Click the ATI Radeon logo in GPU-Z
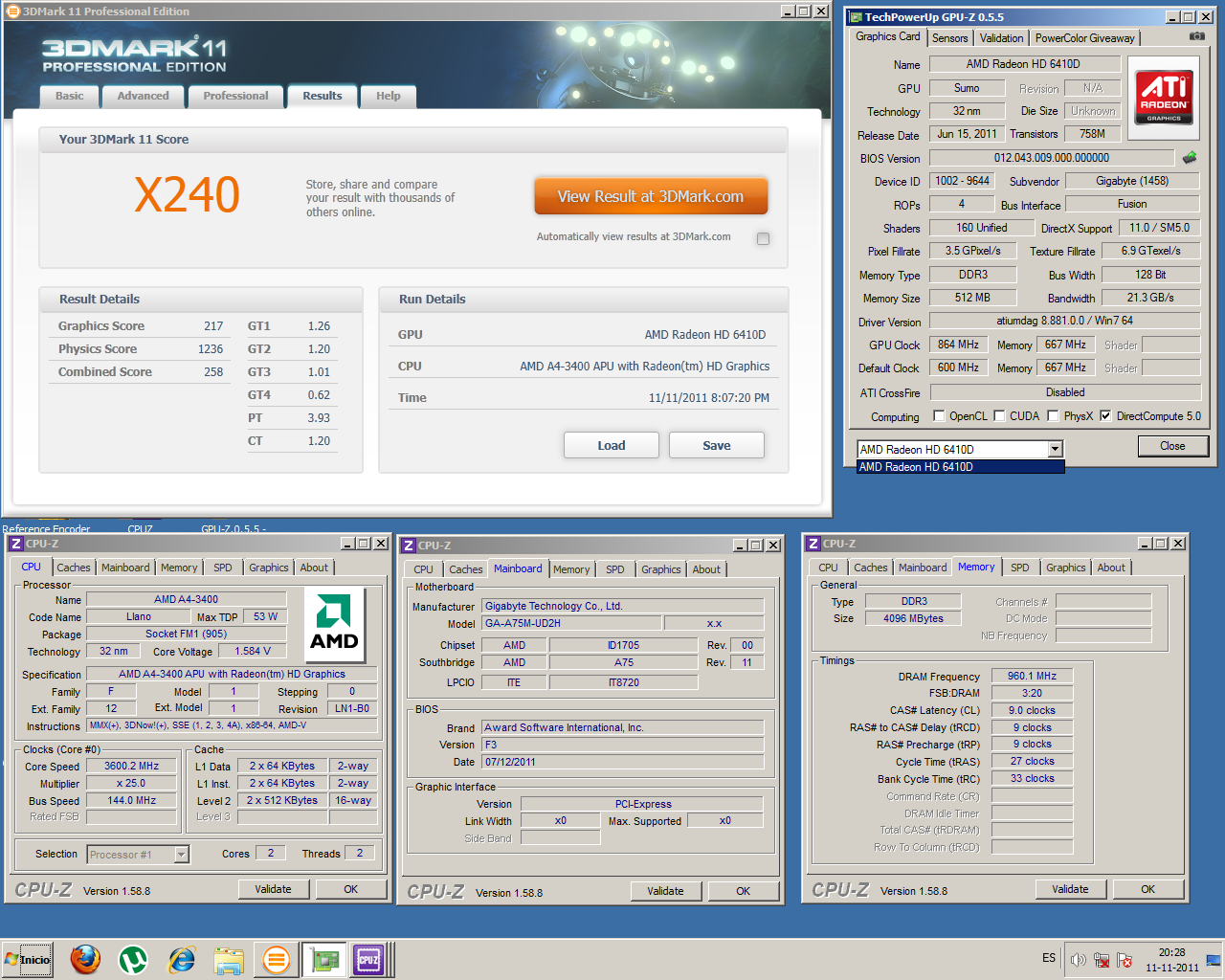The height and width of the screenshot is (980, 1225). 1164,97
